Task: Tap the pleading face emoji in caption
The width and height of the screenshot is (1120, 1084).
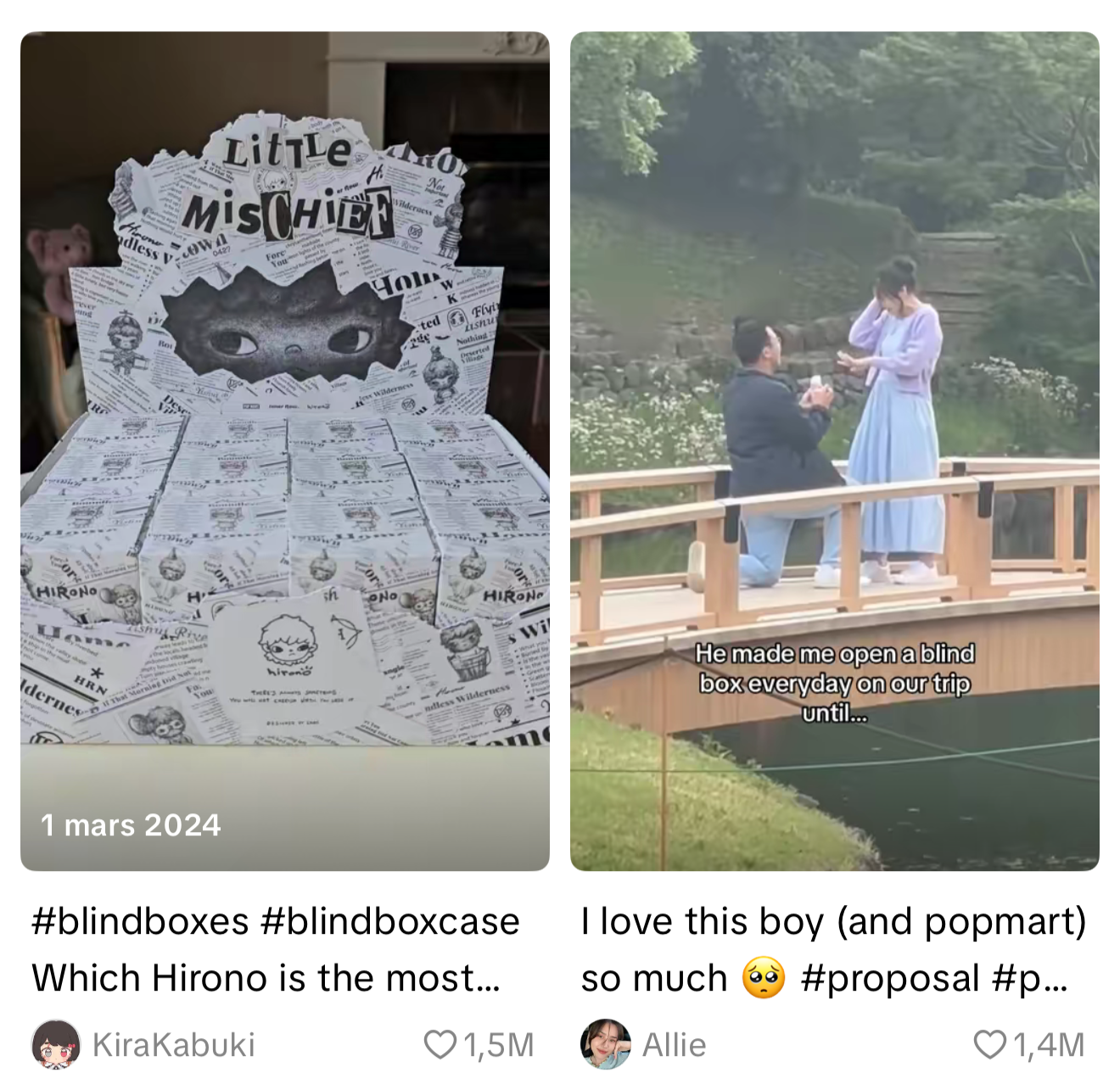Action: [764, 978]
